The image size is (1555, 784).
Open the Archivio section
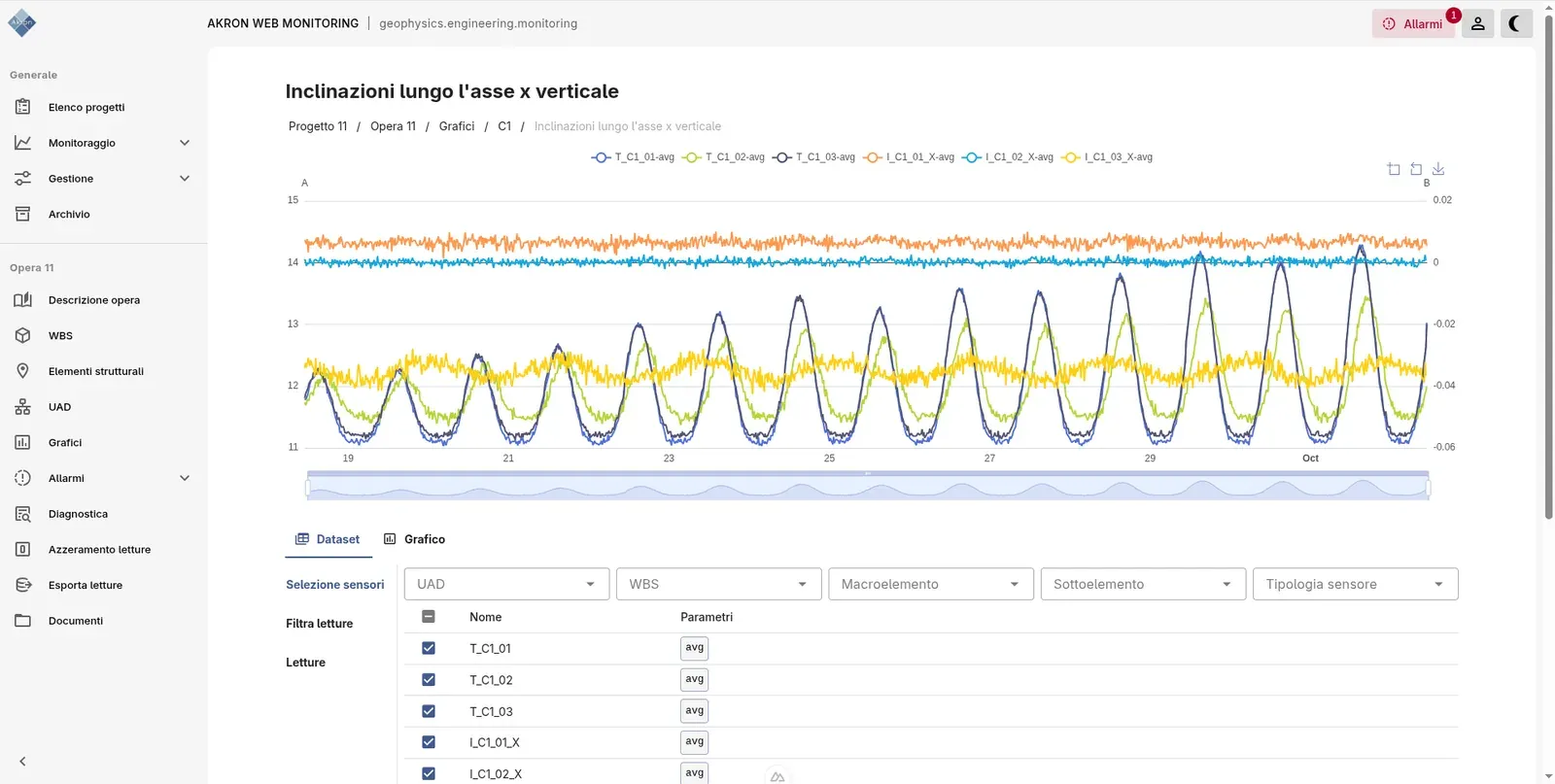click(69, 215)
